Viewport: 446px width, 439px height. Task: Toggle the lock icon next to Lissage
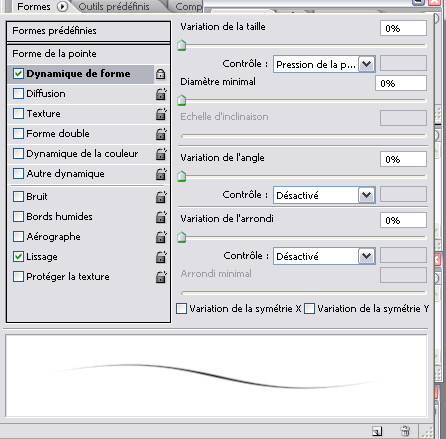click(161, 257)
